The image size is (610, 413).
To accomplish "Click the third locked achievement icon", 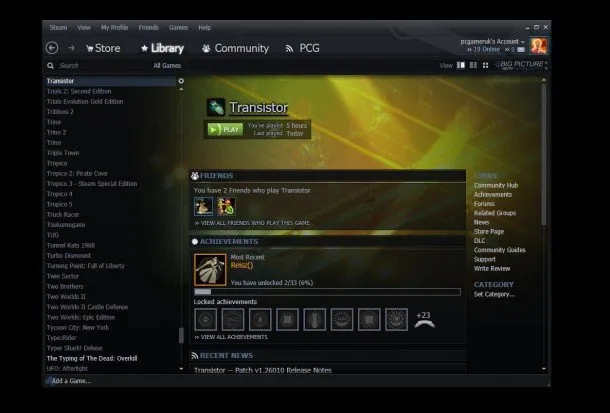I will click(x=260, y=320).
